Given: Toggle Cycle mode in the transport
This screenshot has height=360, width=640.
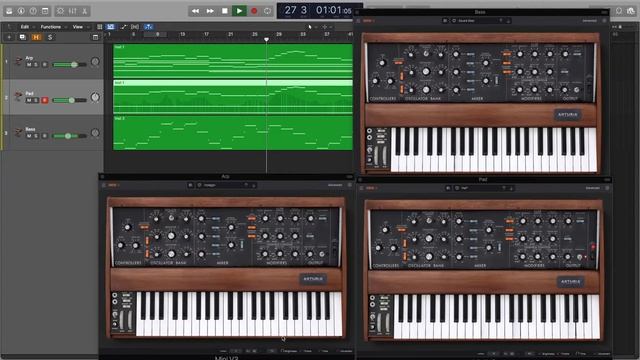Looking at the screenshot, I should click(267, 11).
